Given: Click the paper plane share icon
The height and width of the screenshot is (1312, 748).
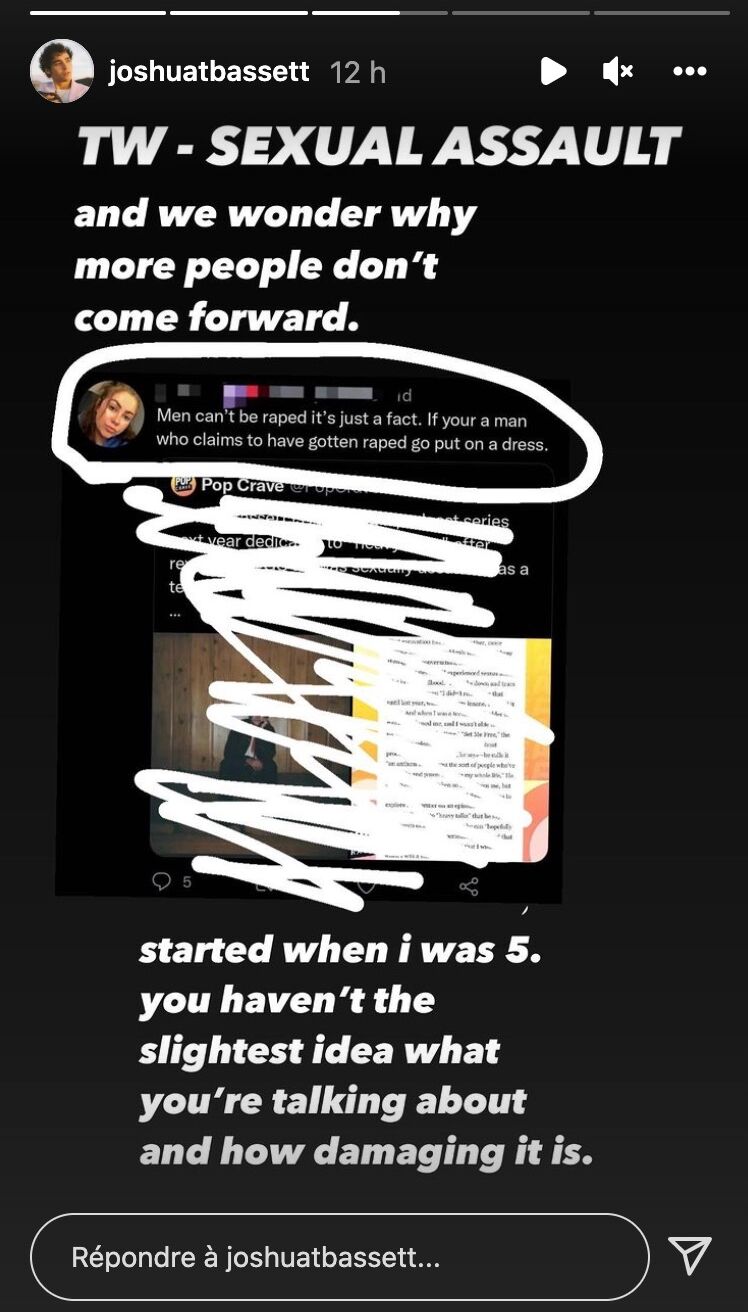Looking at the screenshot, I should (x=690, y=1255).
